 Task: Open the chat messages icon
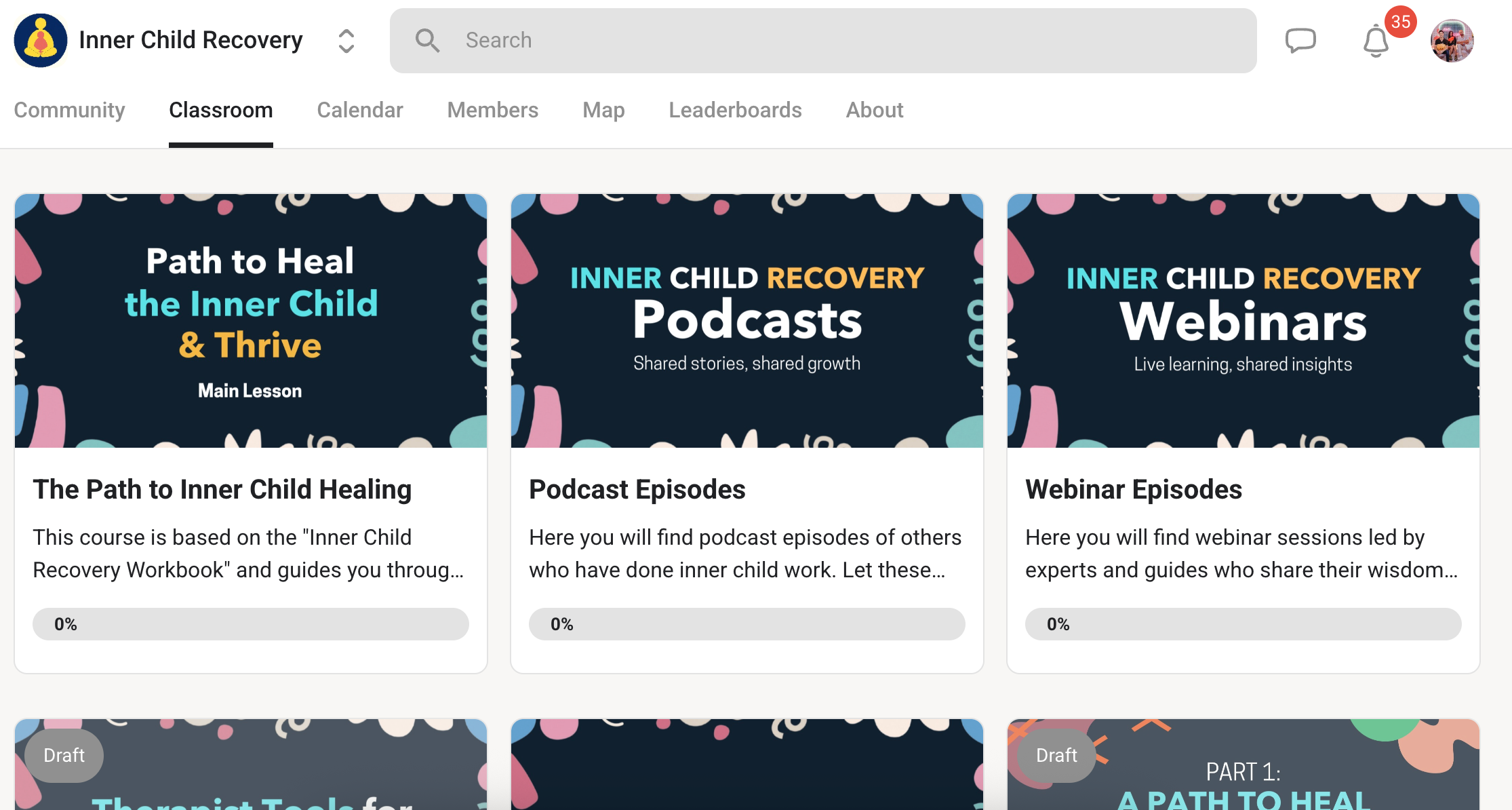1300,41
